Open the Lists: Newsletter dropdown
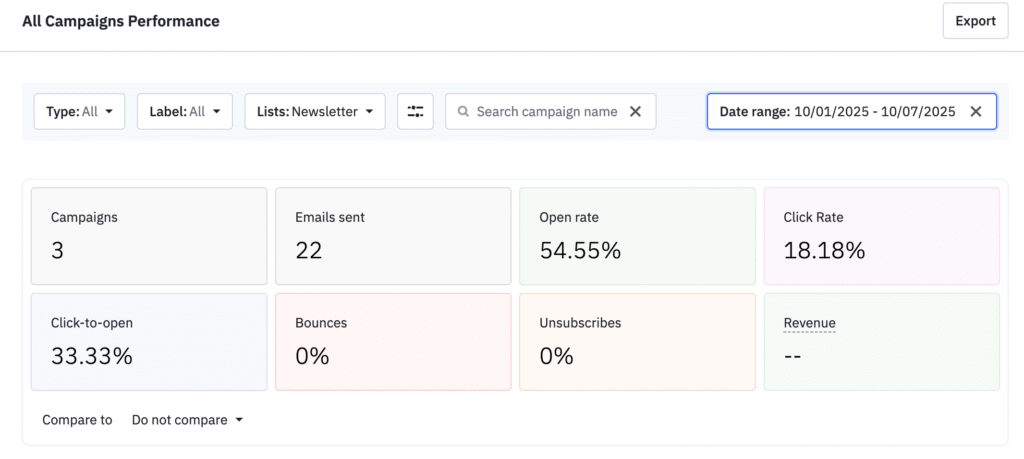This screenshot has height=459, width=1024. [x=315, y=112]
